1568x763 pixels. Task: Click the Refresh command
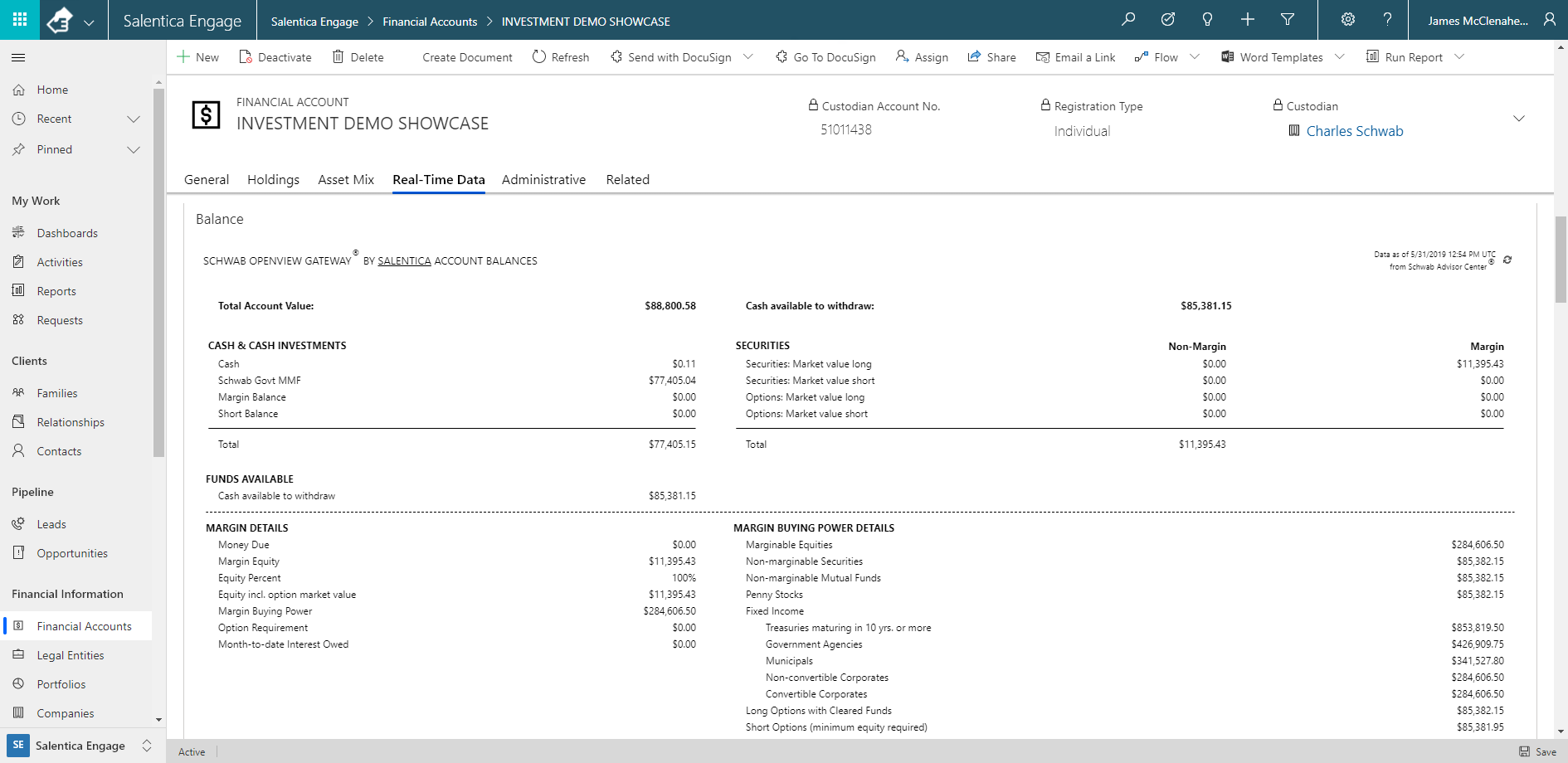[x=561, y=57]
